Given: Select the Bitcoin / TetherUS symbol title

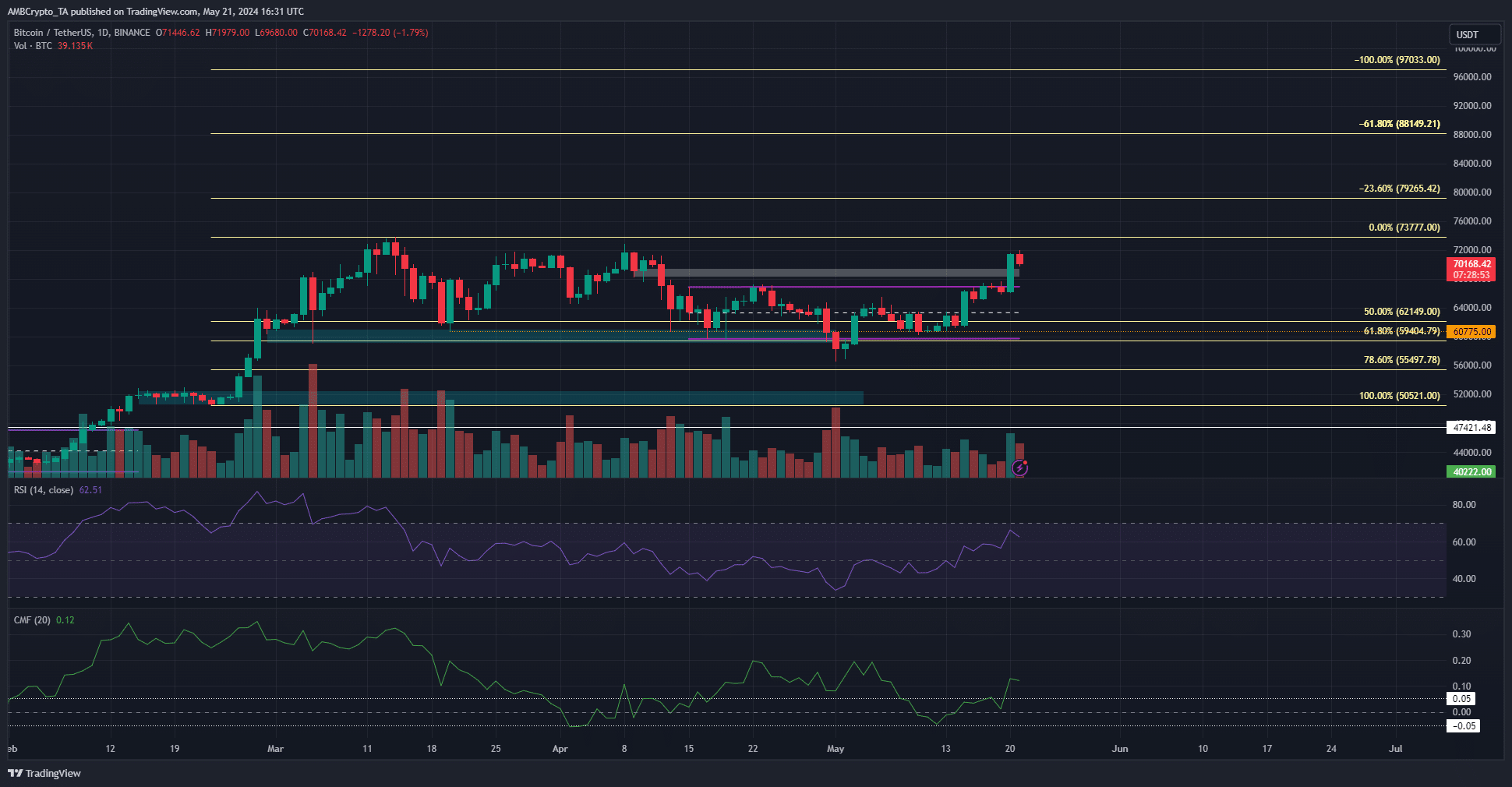Looking at the screenshot, I should pos(82,33).
